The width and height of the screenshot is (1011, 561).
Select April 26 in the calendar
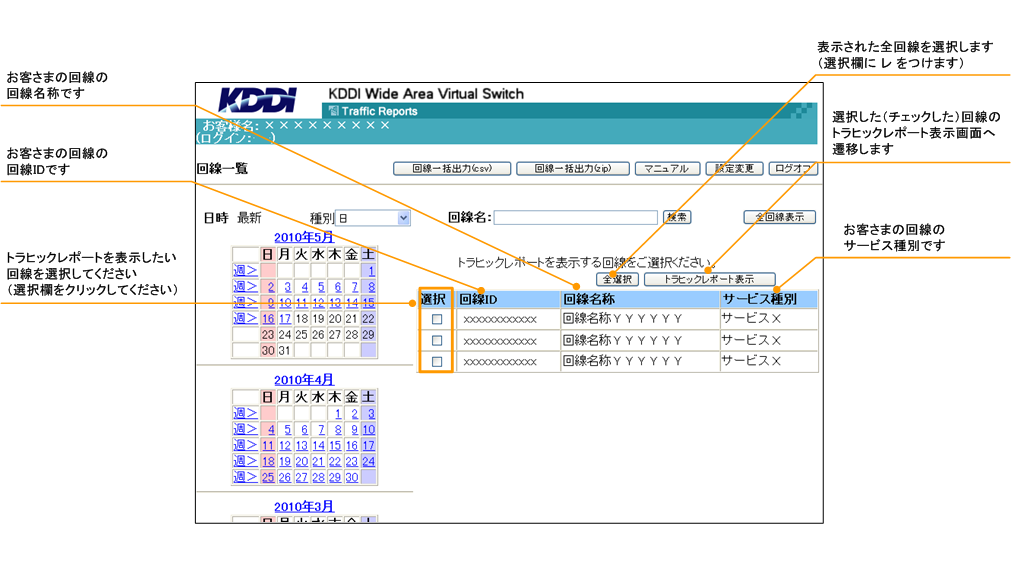(285, 477)
